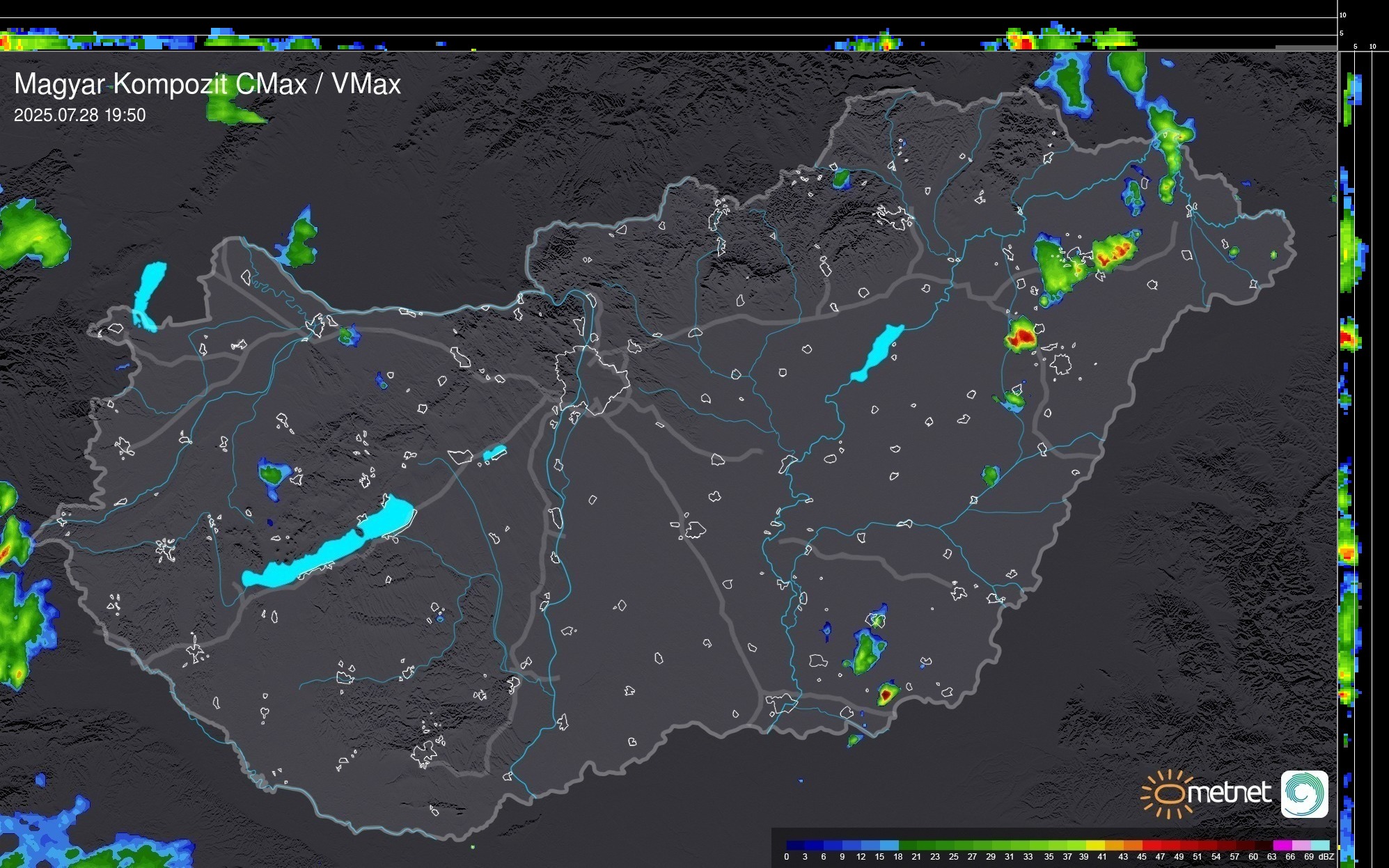Screen dimensions: 1389x868
Task: Select the bright red 45 dBZ legend swatch
Action: [x=1152, y=845]
